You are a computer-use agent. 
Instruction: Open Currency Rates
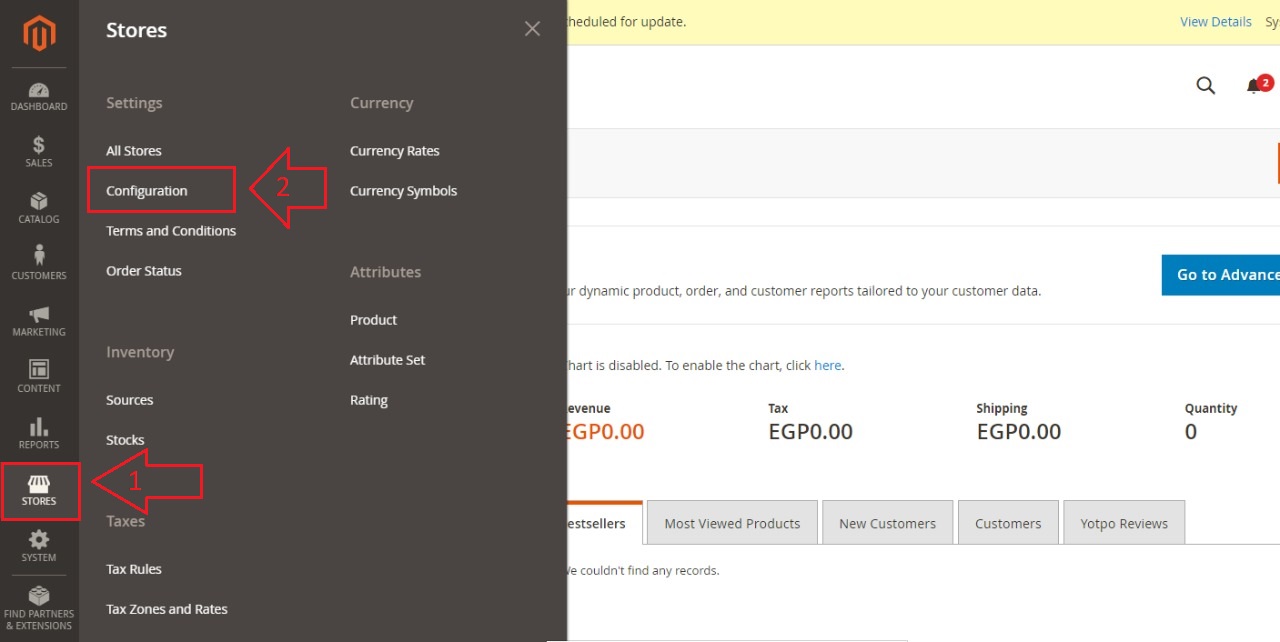tap(395, 151)
